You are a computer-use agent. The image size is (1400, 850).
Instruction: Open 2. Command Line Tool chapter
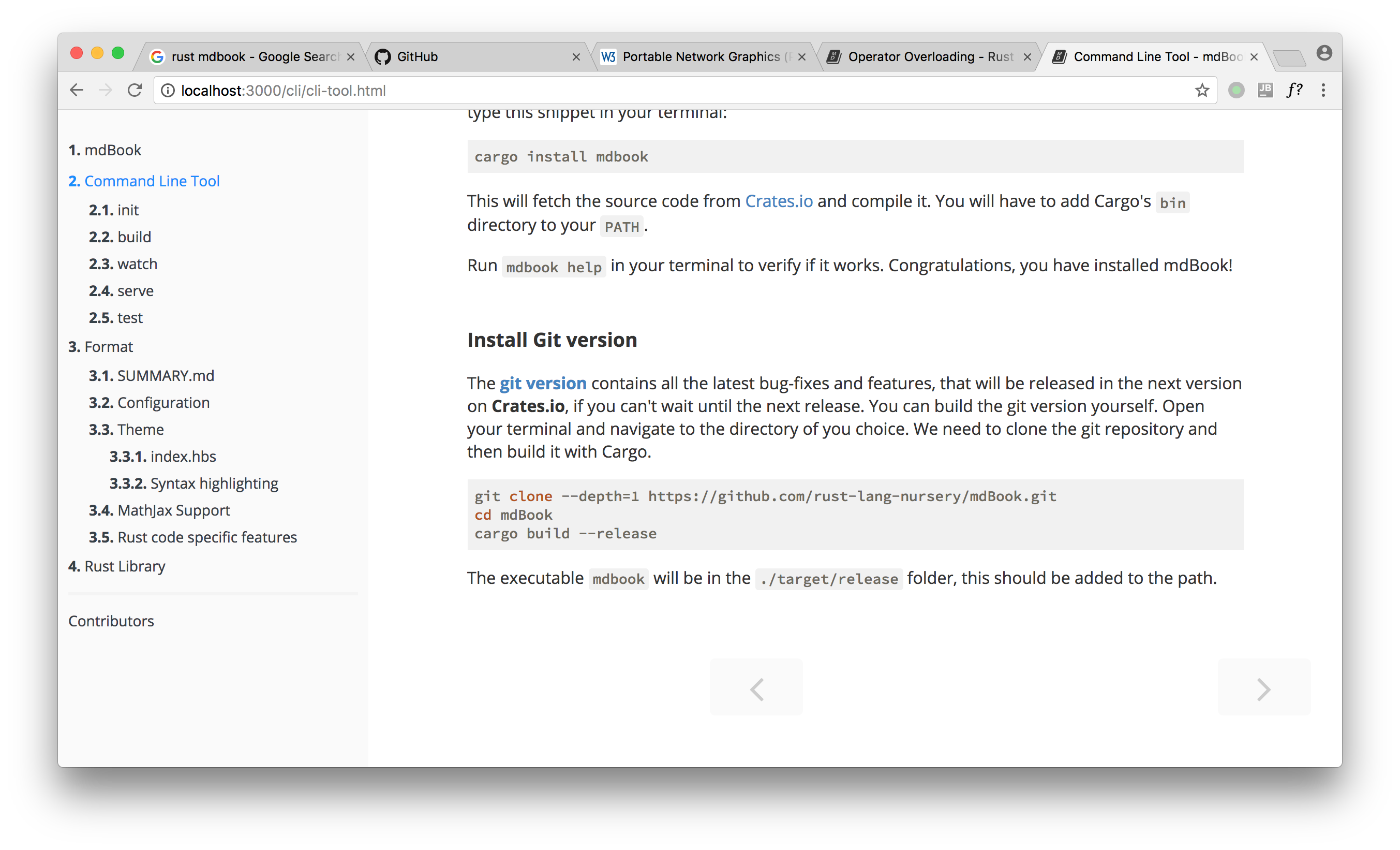[144, 181]
